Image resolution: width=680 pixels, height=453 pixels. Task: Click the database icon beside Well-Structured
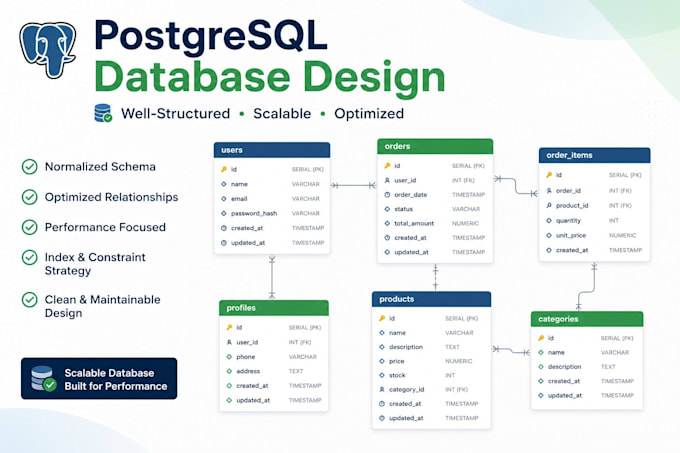click(x=103, y=113)
